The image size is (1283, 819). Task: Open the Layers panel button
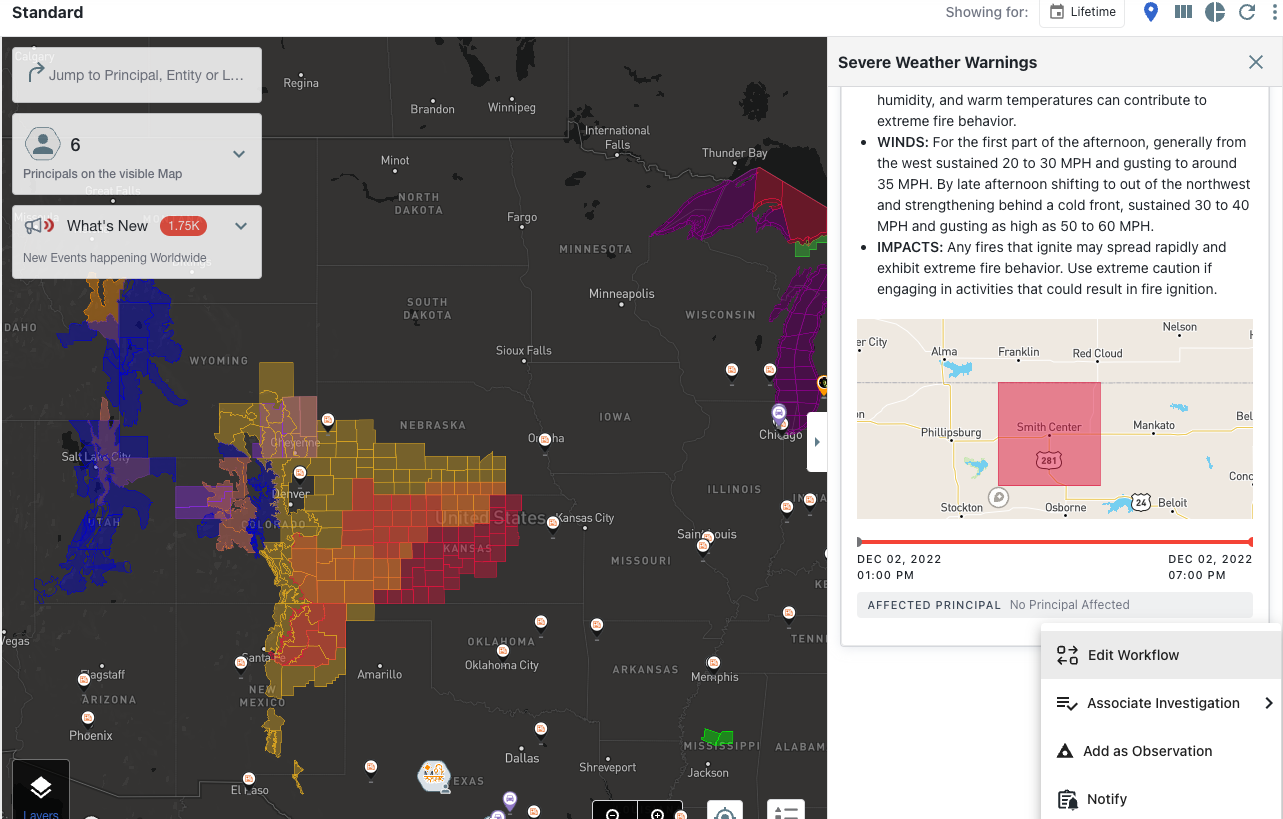click(41, 791)
